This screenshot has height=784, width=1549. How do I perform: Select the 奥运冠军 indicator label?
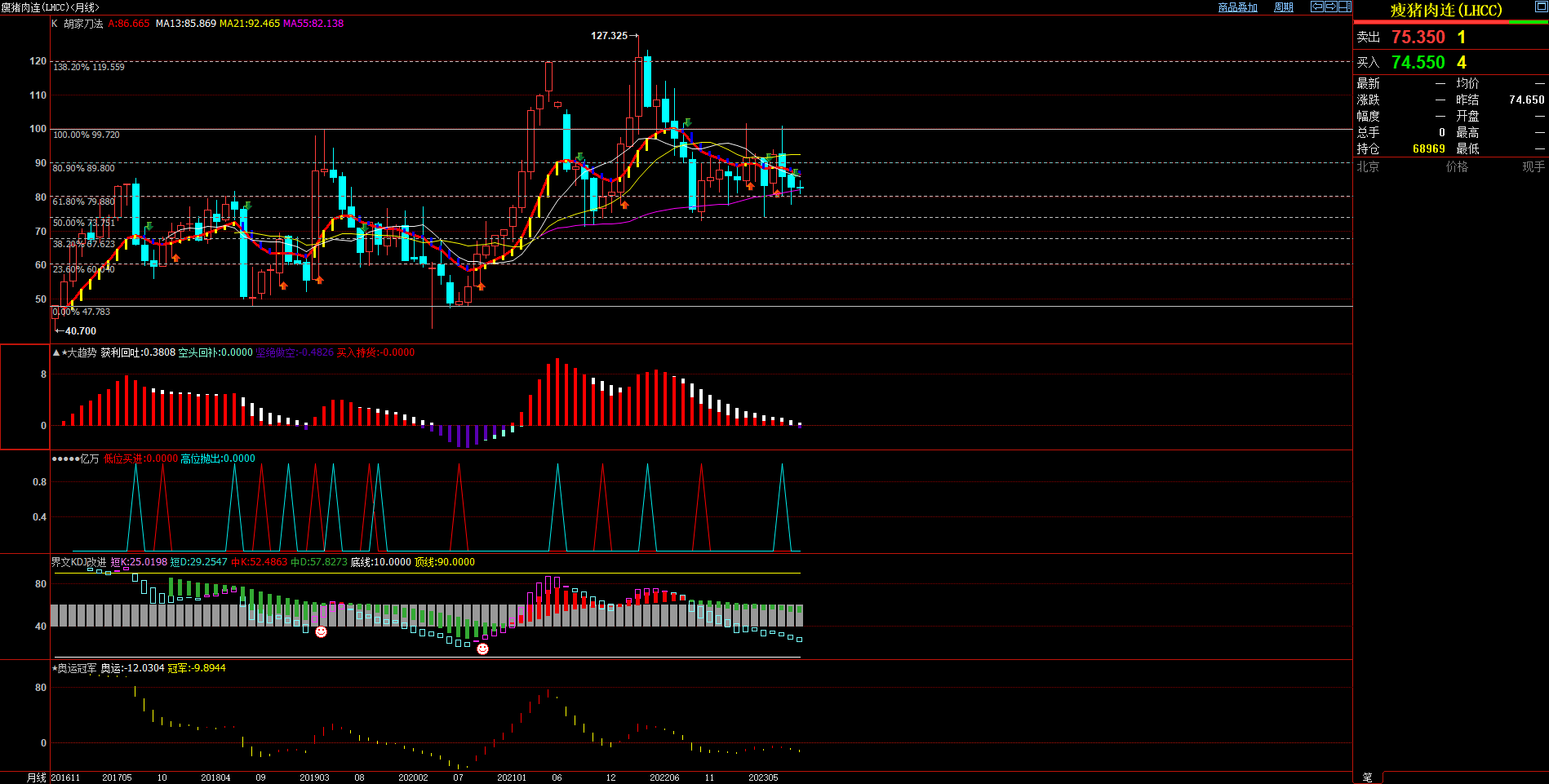pos(77,668)
